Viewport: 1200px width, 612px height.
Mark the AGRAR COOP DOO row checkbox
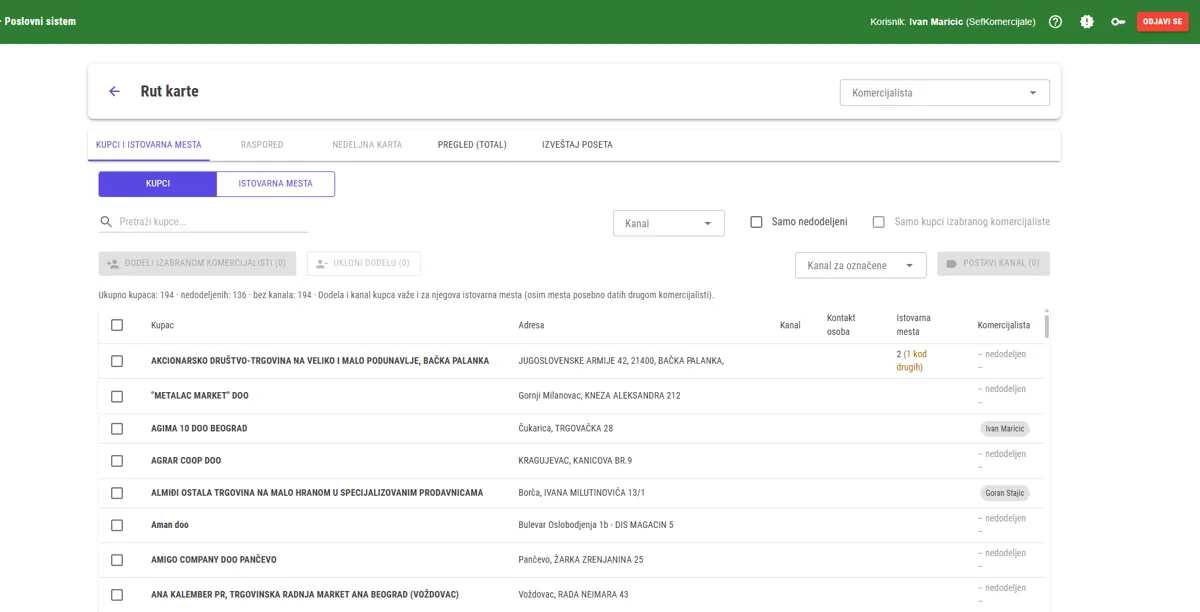pos(117,461)
